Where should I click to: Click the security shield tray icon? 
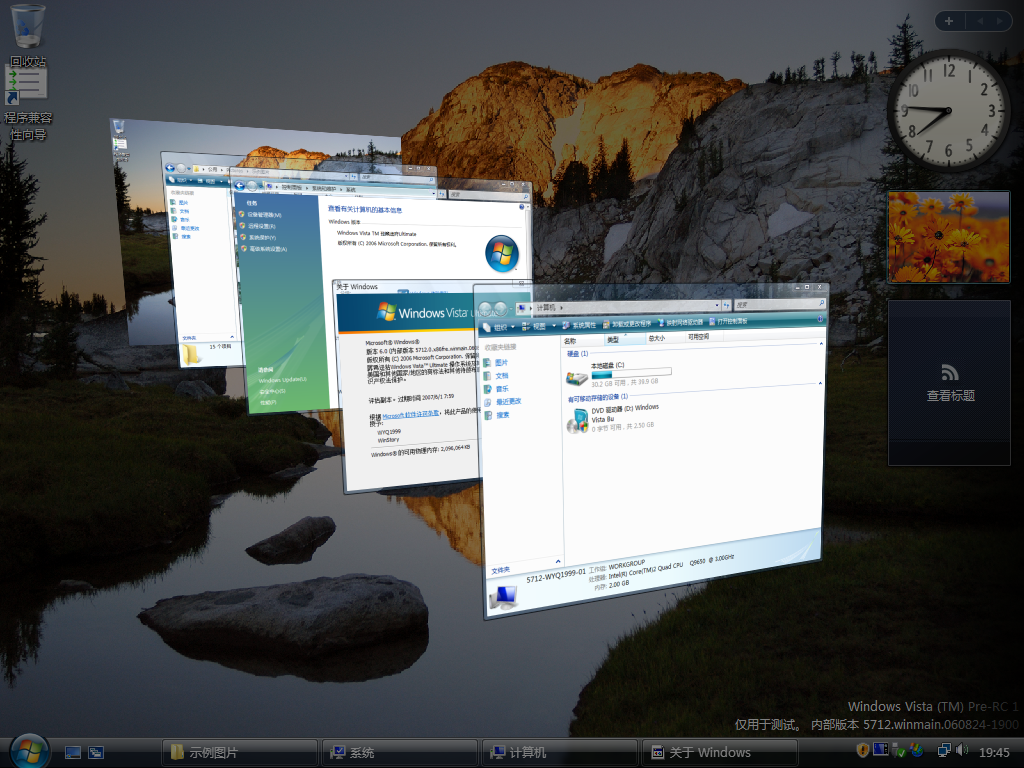[863, 750]
